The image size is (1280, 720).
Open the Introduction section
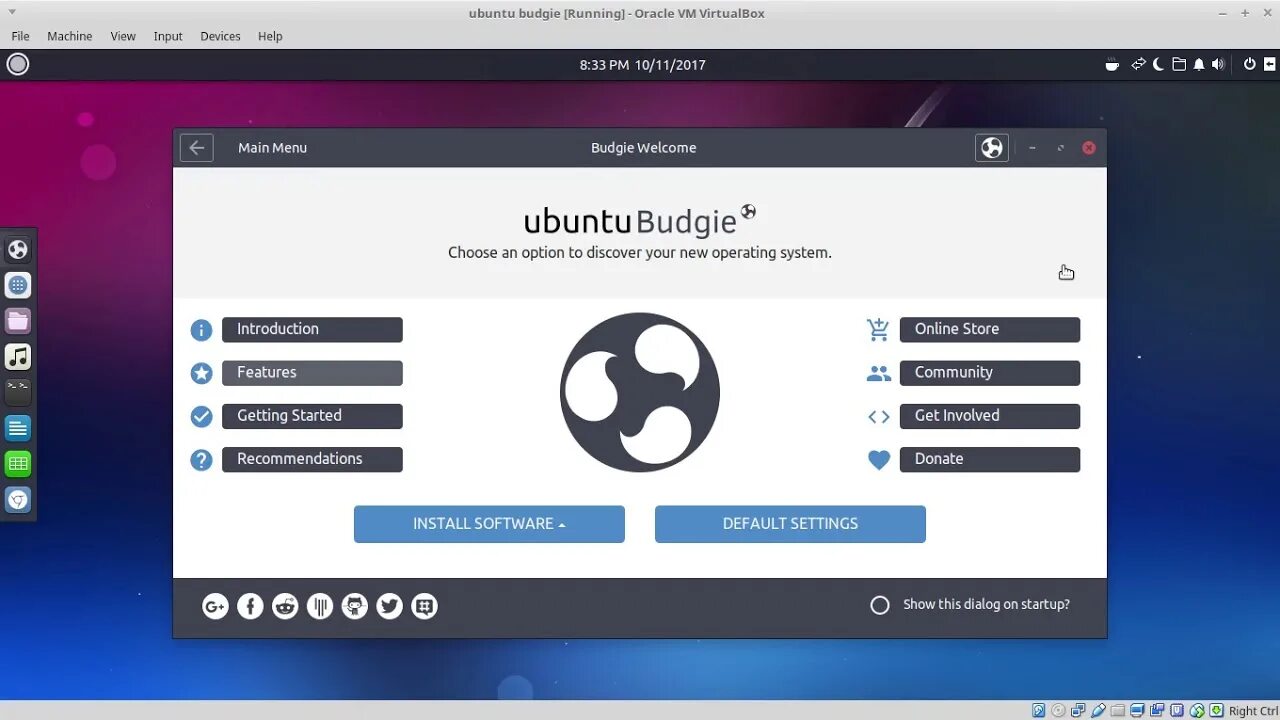[x=312, y=330]
